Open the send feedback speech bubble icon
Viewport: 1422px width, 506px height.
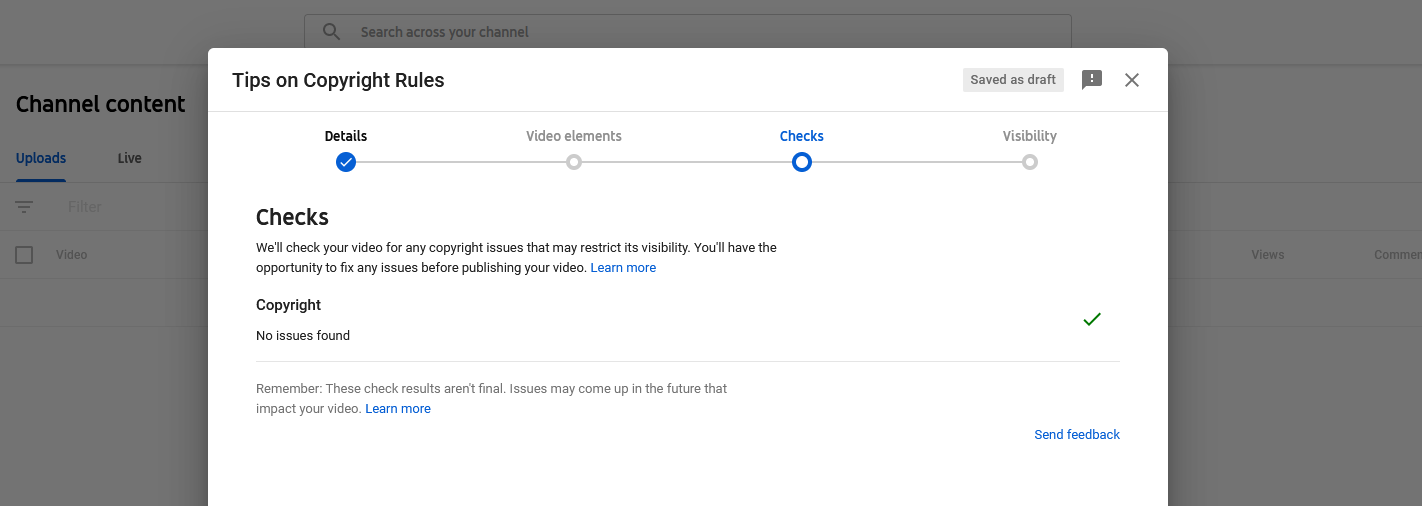(x=1092, y=80)
